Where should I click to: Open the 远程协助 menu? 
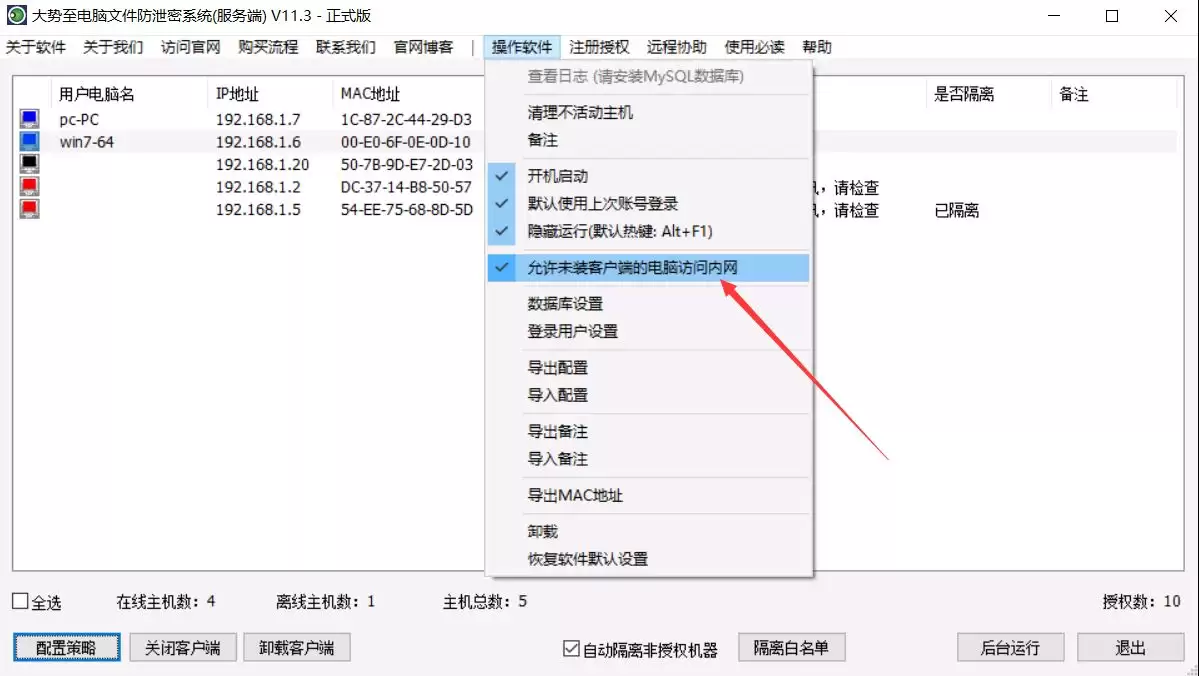[x=677, y=47]
